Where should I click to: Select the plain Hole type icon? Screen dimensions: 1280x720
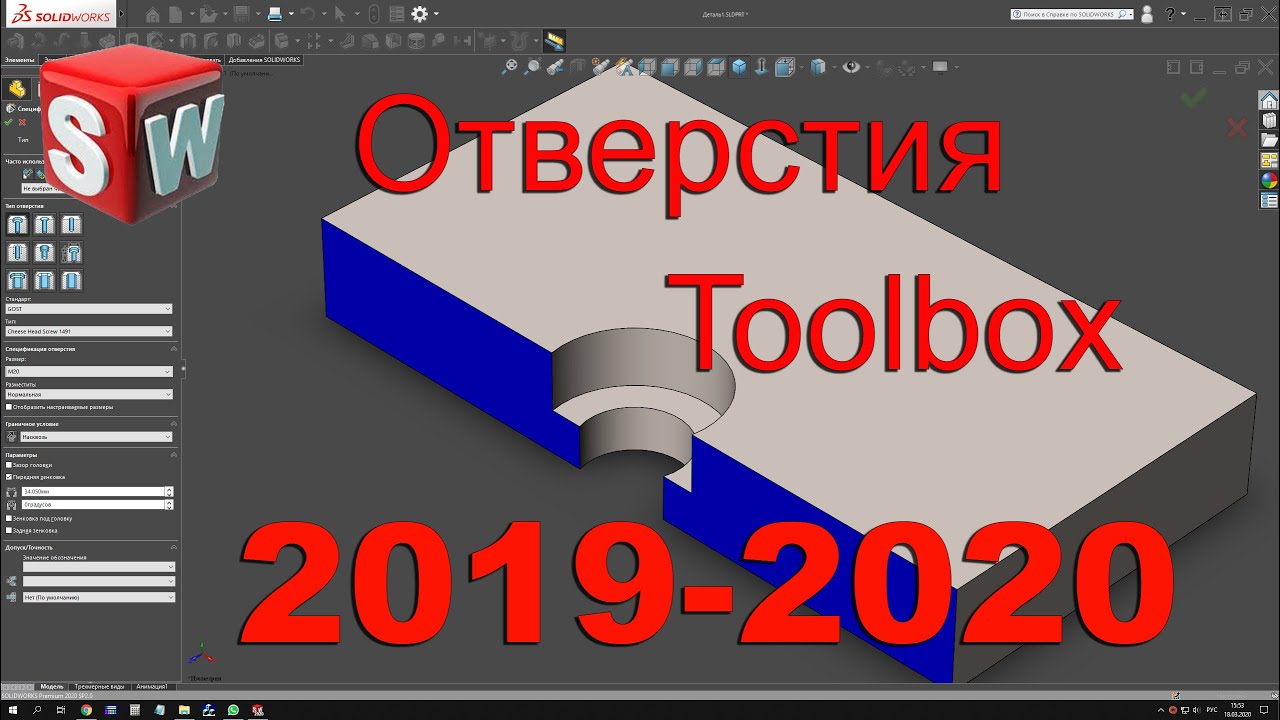(71, 225)
